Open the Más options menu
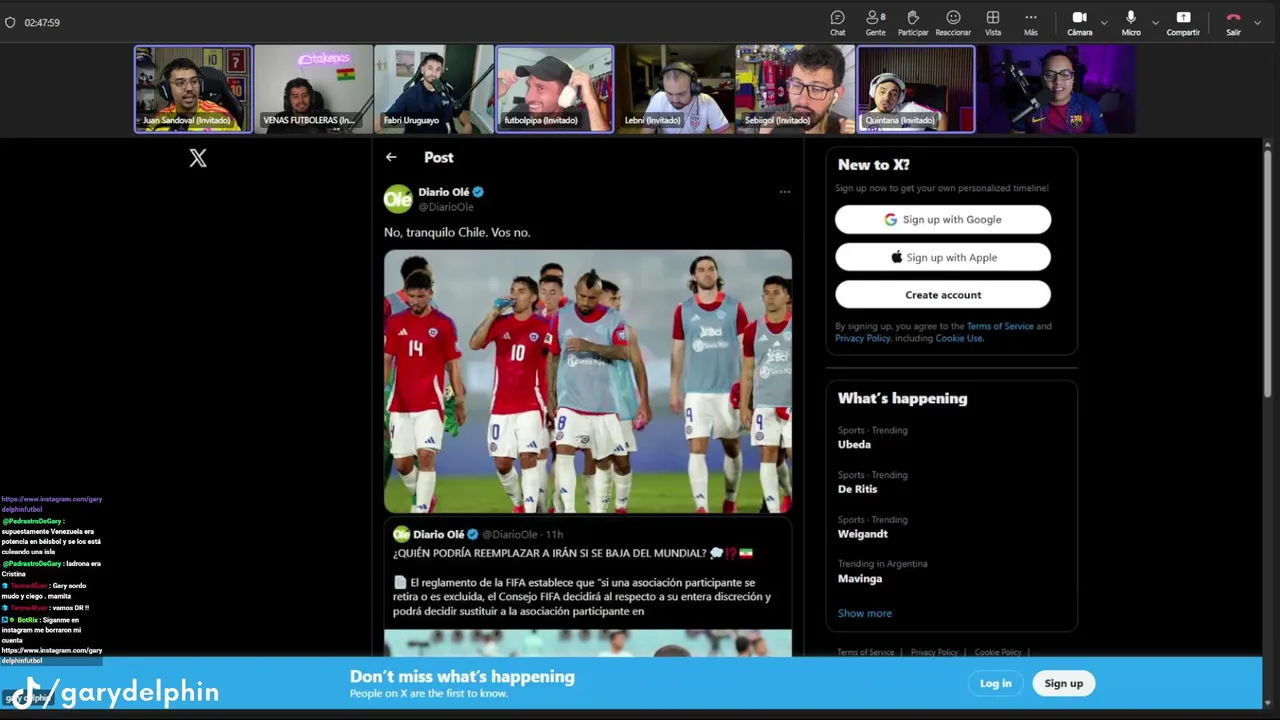Image resolution: width=1280 pixels, height=720 pixels. 1030,22
